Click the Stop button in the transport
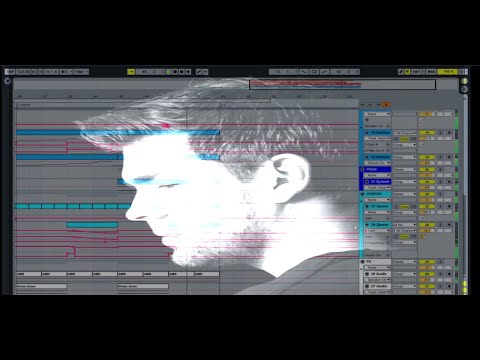This screenshot has width=480, height=360. pyautogui.click(x=175, y=72)
